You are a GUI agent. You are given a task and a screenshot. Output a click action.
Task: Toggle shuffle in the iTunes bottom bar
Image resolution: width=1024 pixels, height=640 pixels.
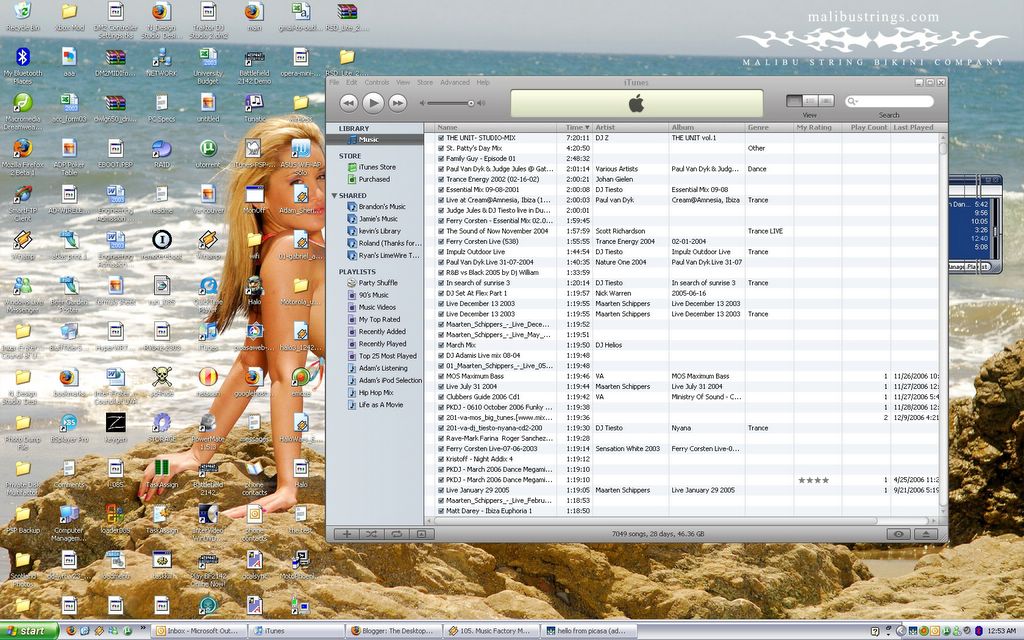point(372,534)
